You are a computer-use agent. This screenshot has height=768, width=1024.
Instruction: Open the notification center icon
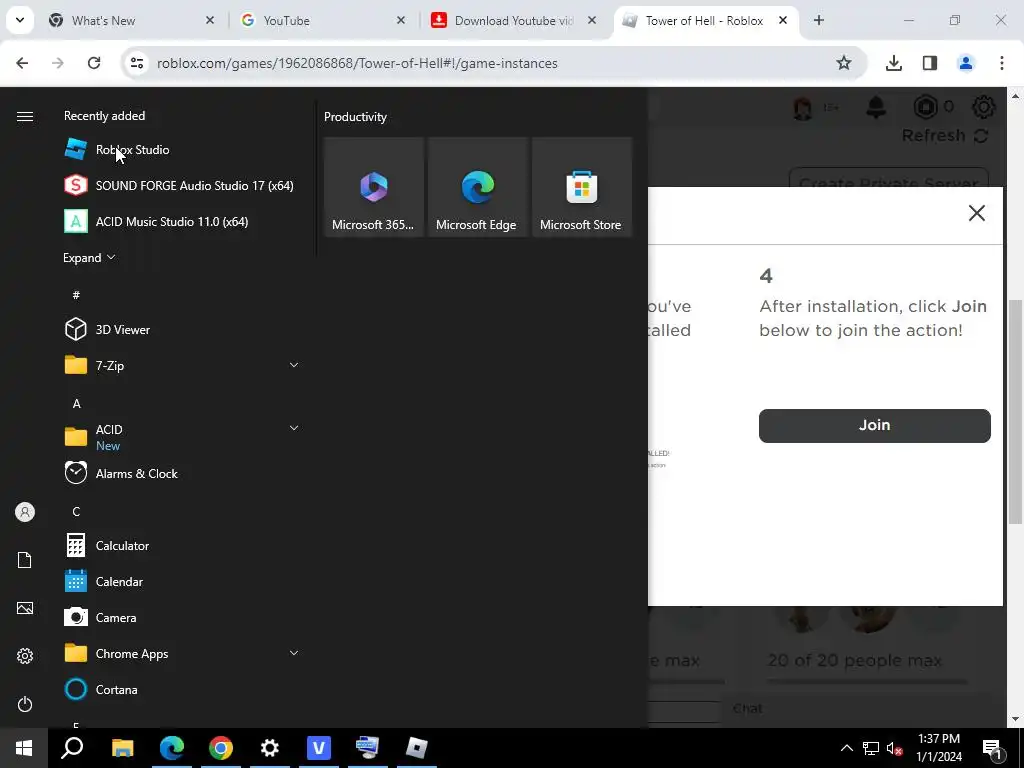click(992, 748)
